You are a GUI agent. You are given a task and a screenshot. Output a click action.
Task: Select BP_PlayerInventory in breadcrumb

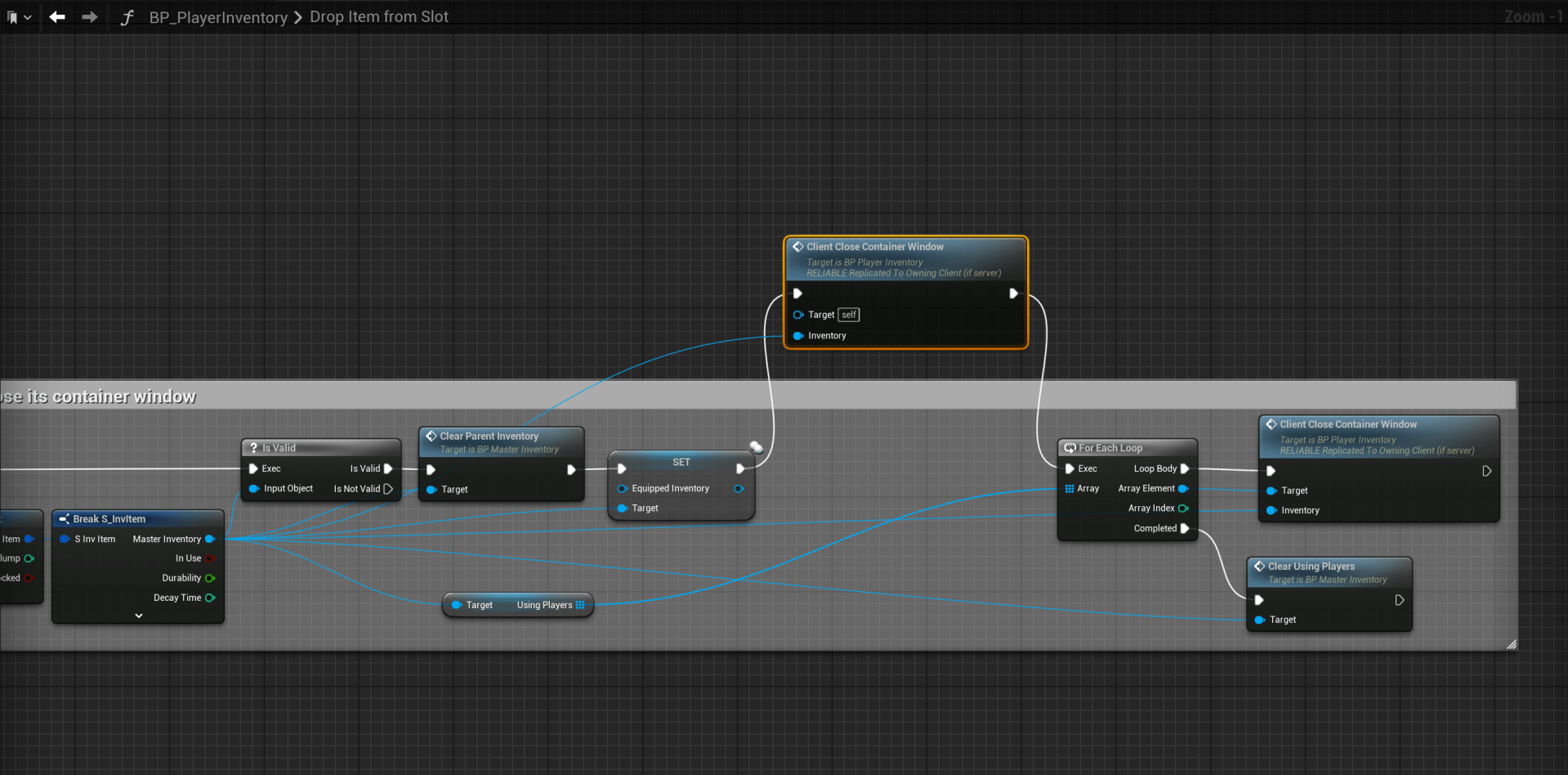point(218,17)
